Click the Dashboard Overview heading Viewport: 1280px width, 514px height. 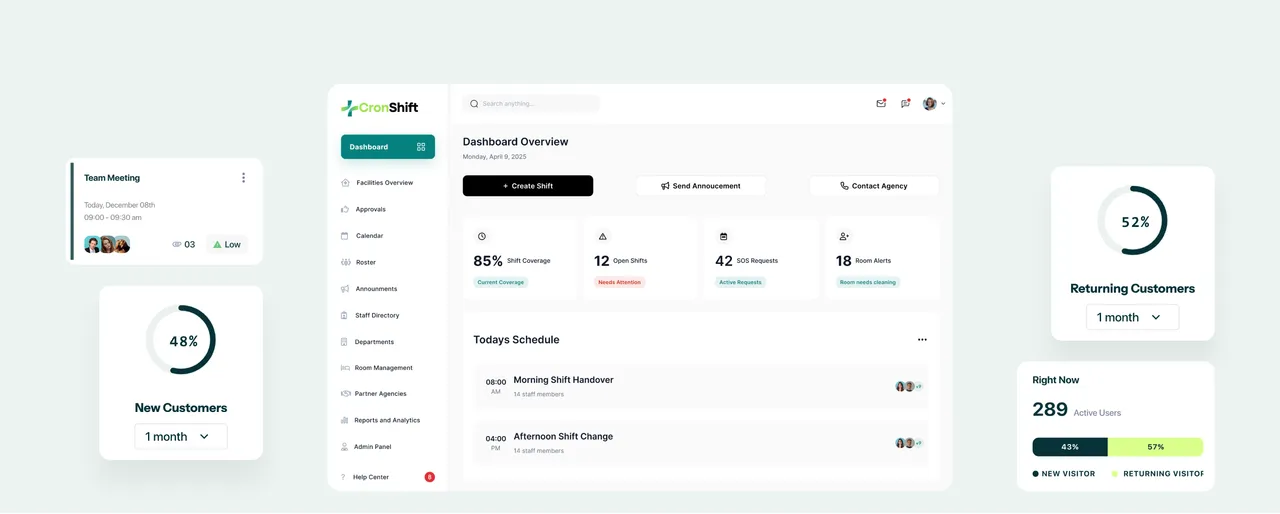click(516, 142)
